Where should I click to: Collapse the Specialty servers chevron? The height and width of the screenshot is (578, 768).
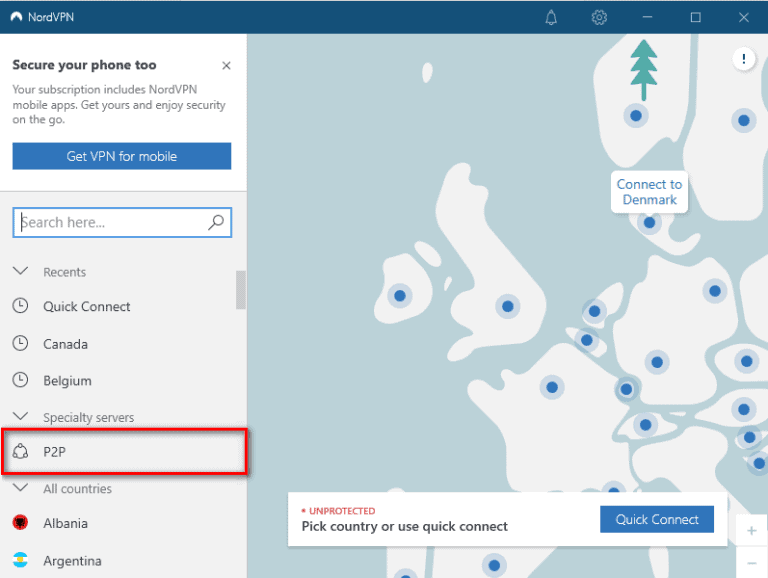pyautogui.click(x=20, y=416)
